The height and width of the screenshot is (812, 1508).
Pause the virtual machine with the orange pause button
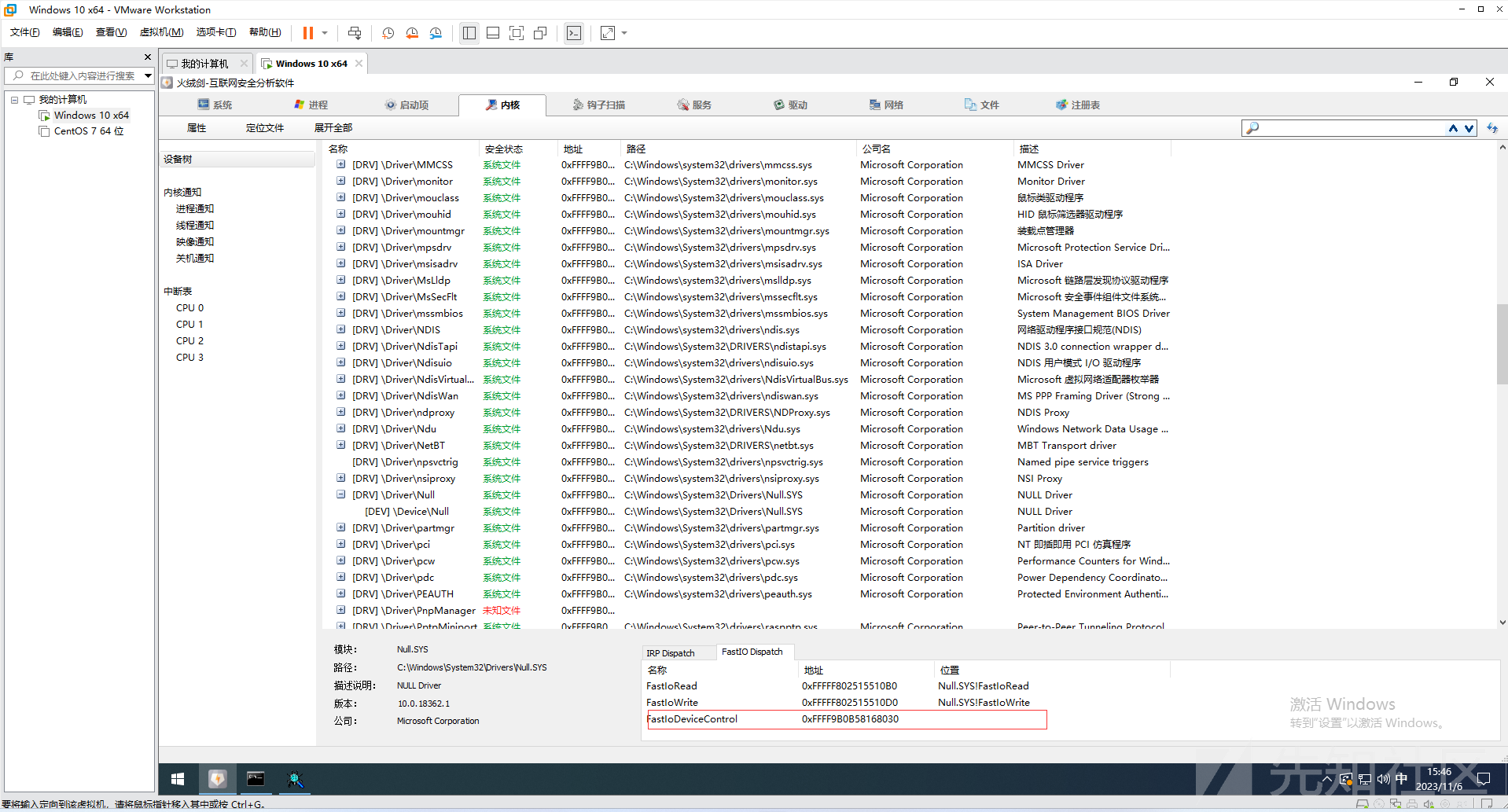[307, 33]
